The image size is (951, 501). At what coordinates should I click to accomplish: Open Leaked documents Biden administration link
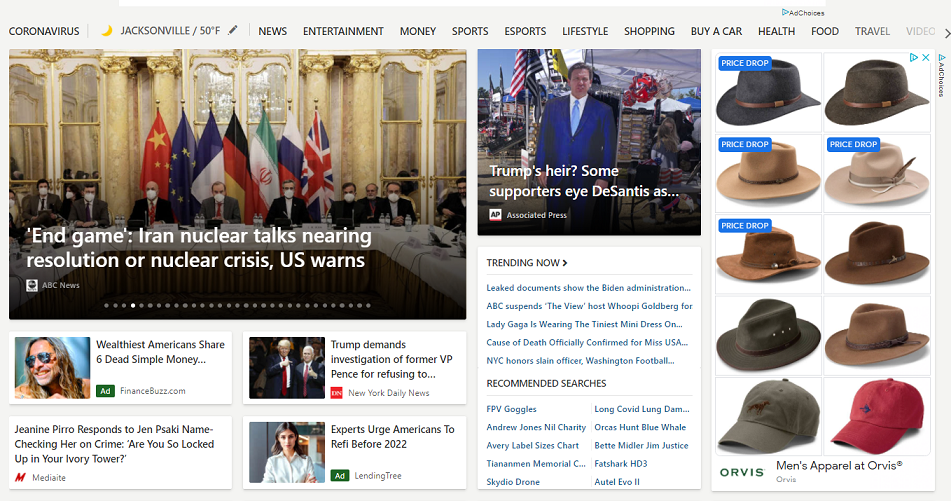coord(588,287)
